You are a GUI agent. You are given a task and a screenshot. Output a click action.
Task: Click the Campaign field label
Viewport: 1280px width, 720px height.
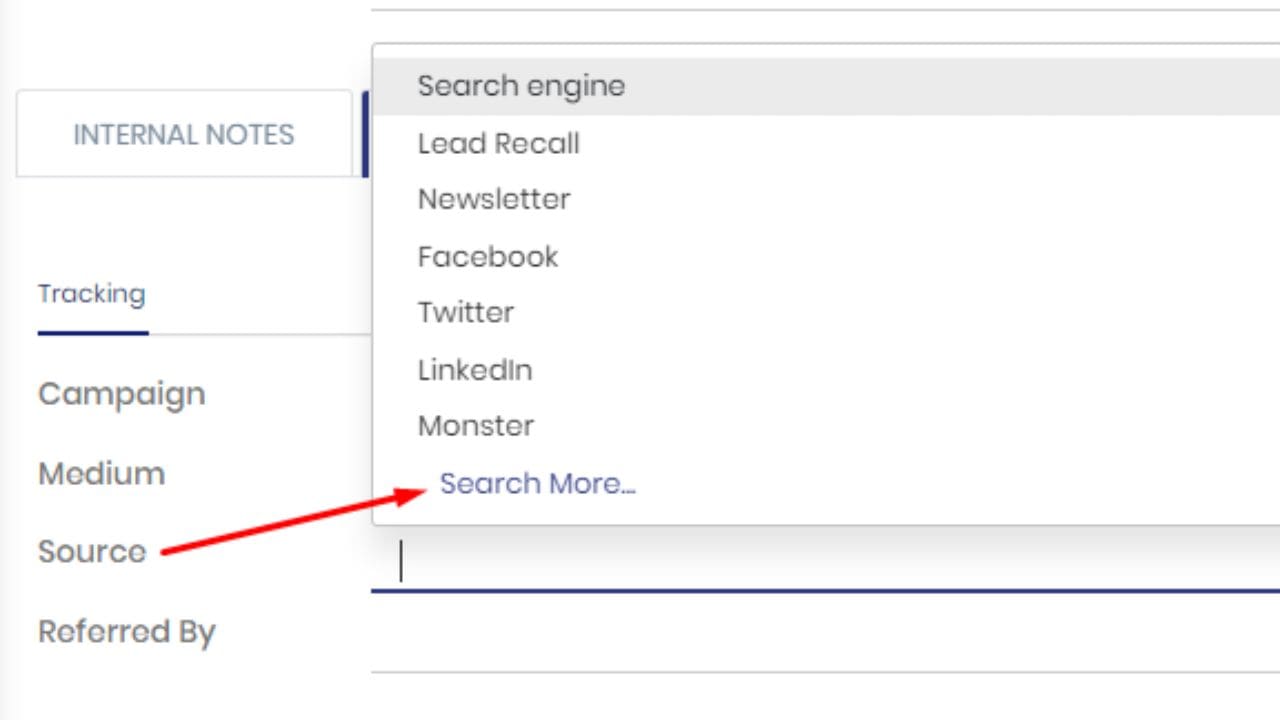122,394
